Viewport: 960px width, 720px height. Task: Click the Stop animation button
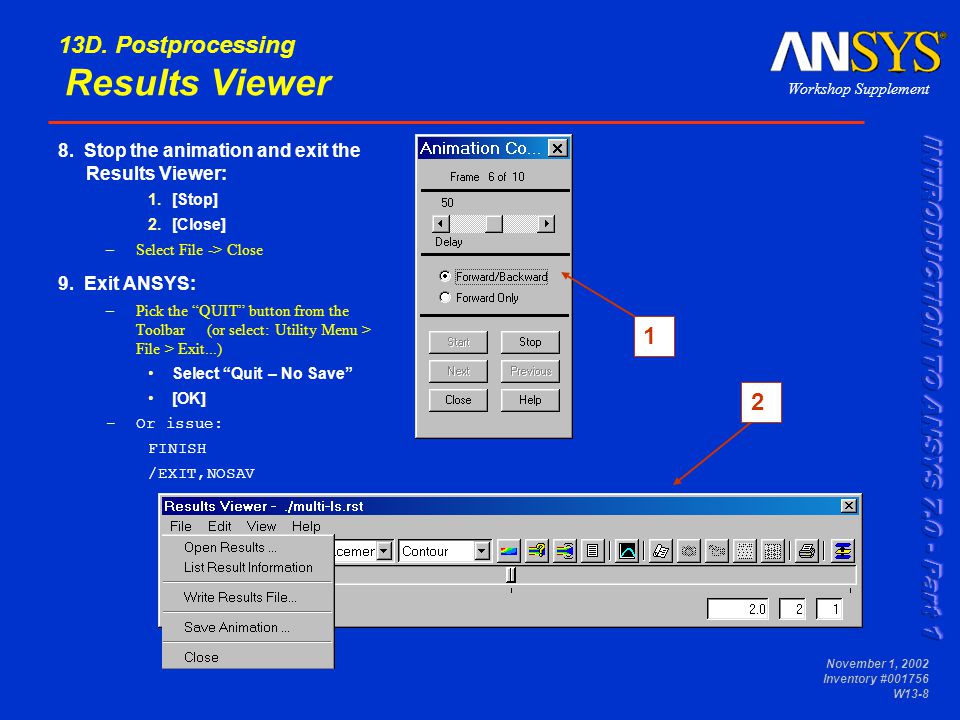[530, 342]
